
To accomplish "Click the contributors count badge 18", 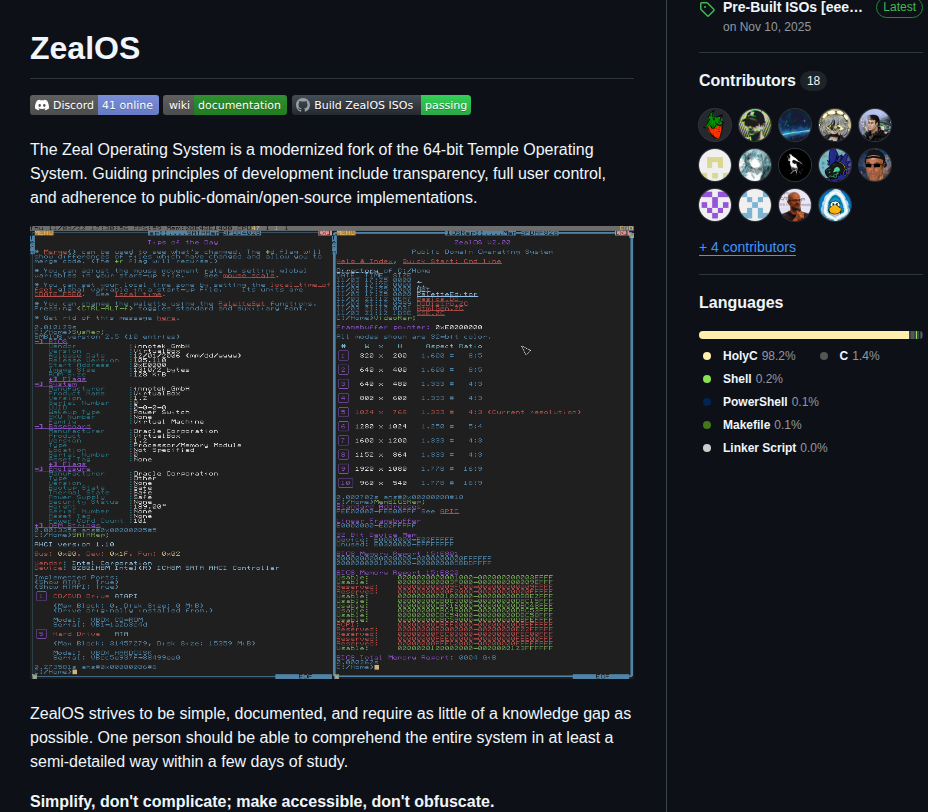I will [x=813, y=81].
